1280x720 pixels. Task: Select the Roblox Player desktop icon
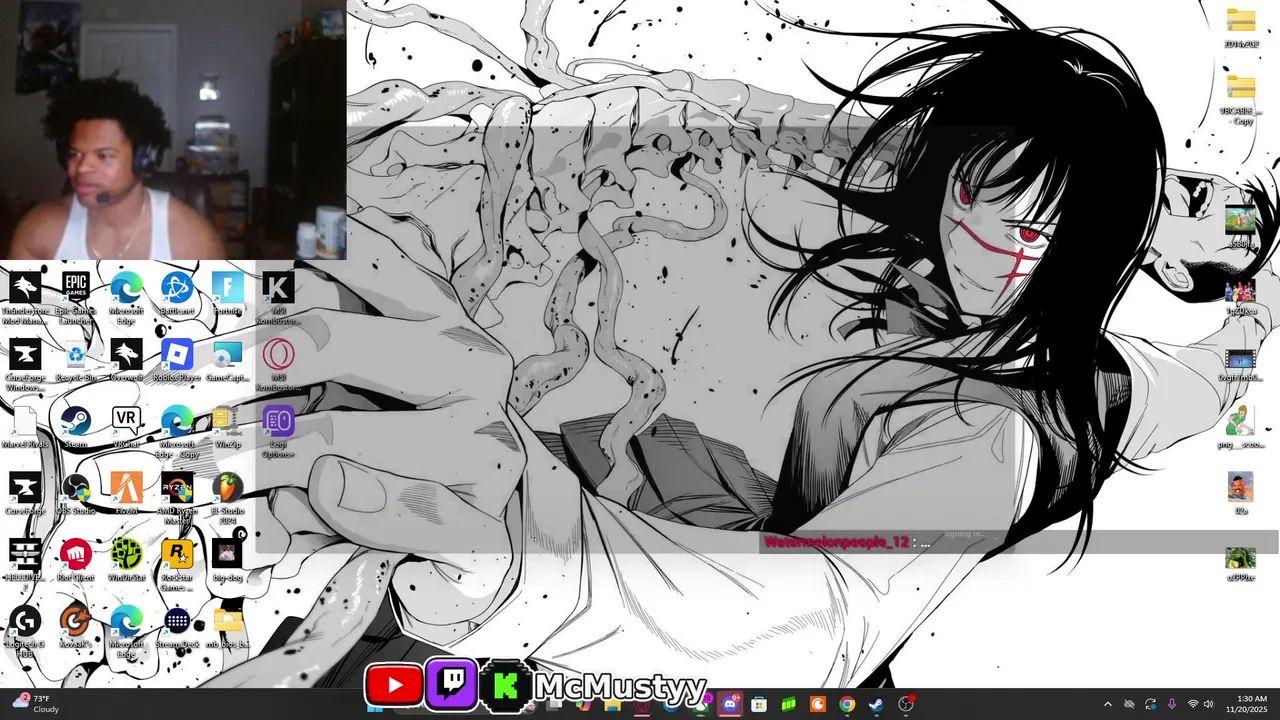point(177,361)
